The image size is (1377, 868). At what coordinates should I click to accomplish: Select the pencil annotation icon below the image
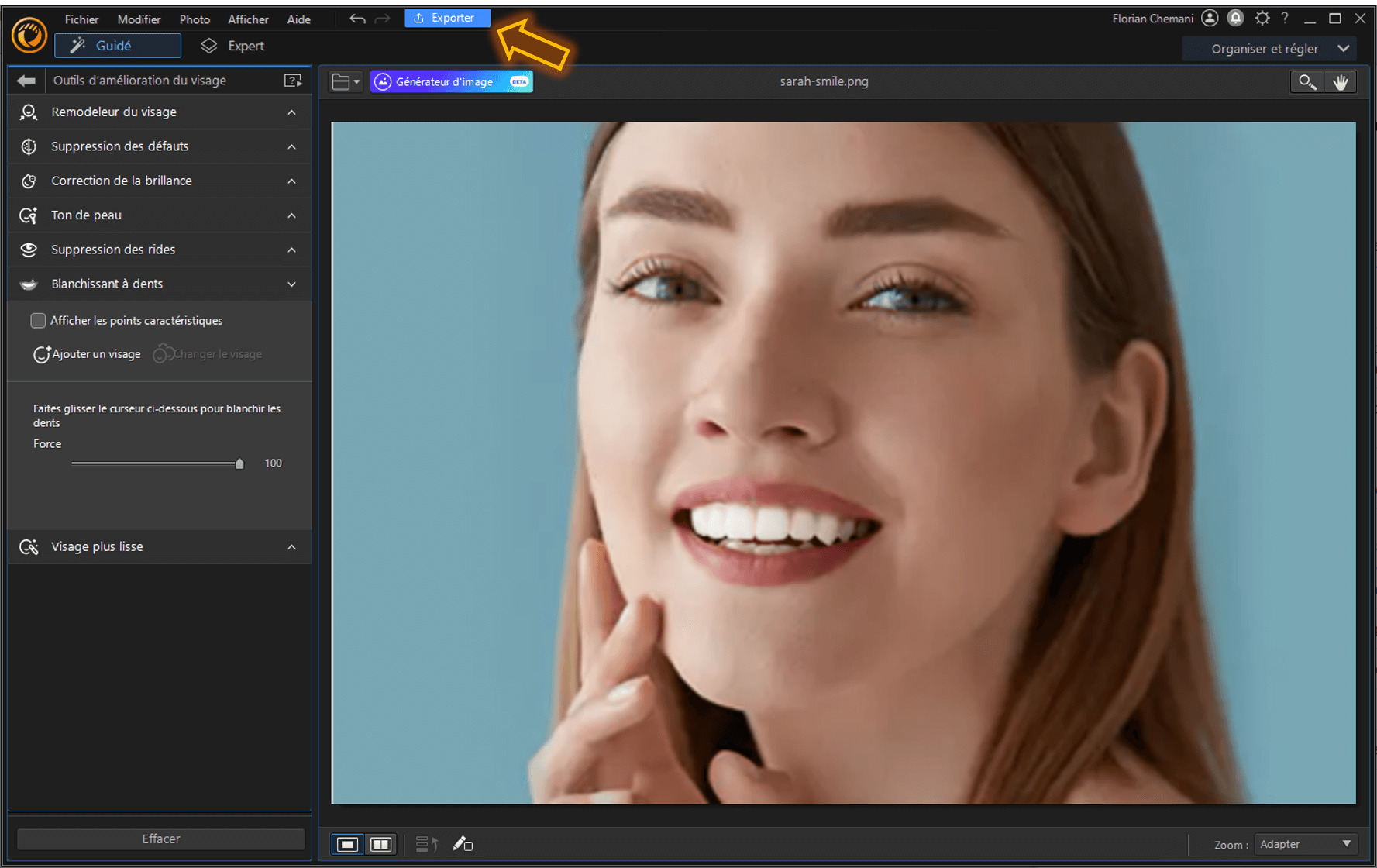463,844
